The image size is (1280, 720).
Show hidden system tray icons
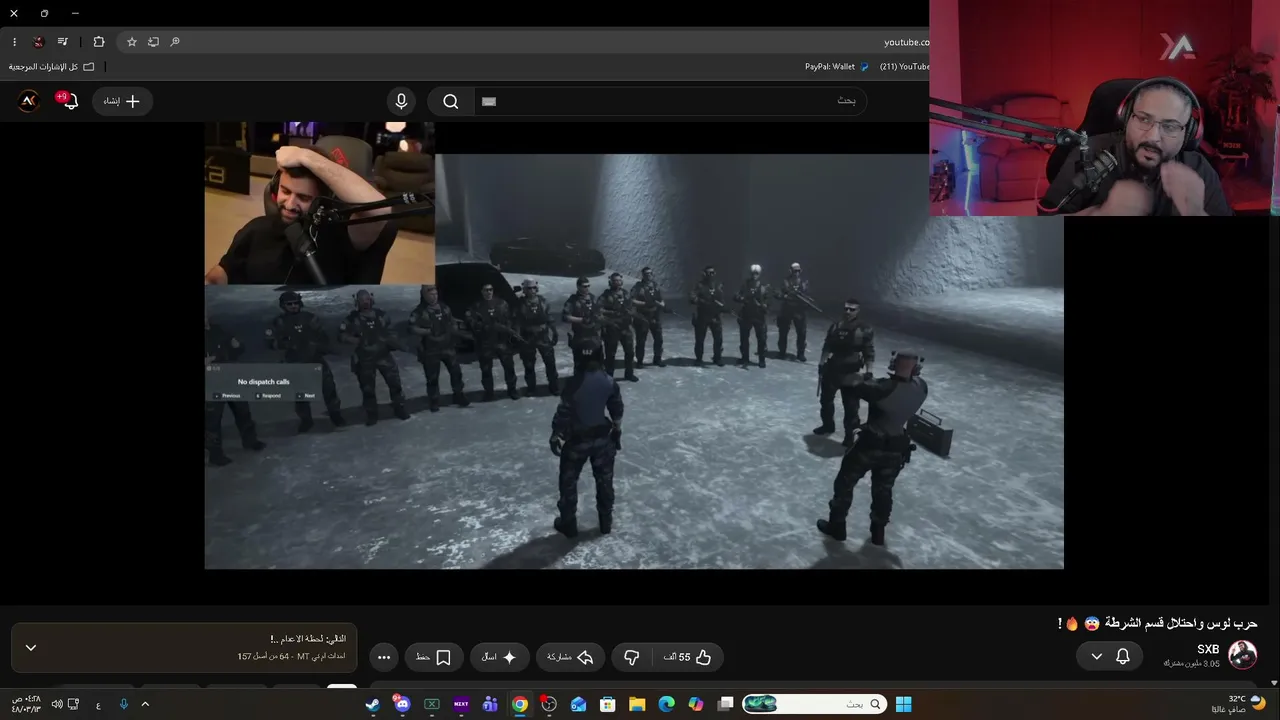point(145,704)
